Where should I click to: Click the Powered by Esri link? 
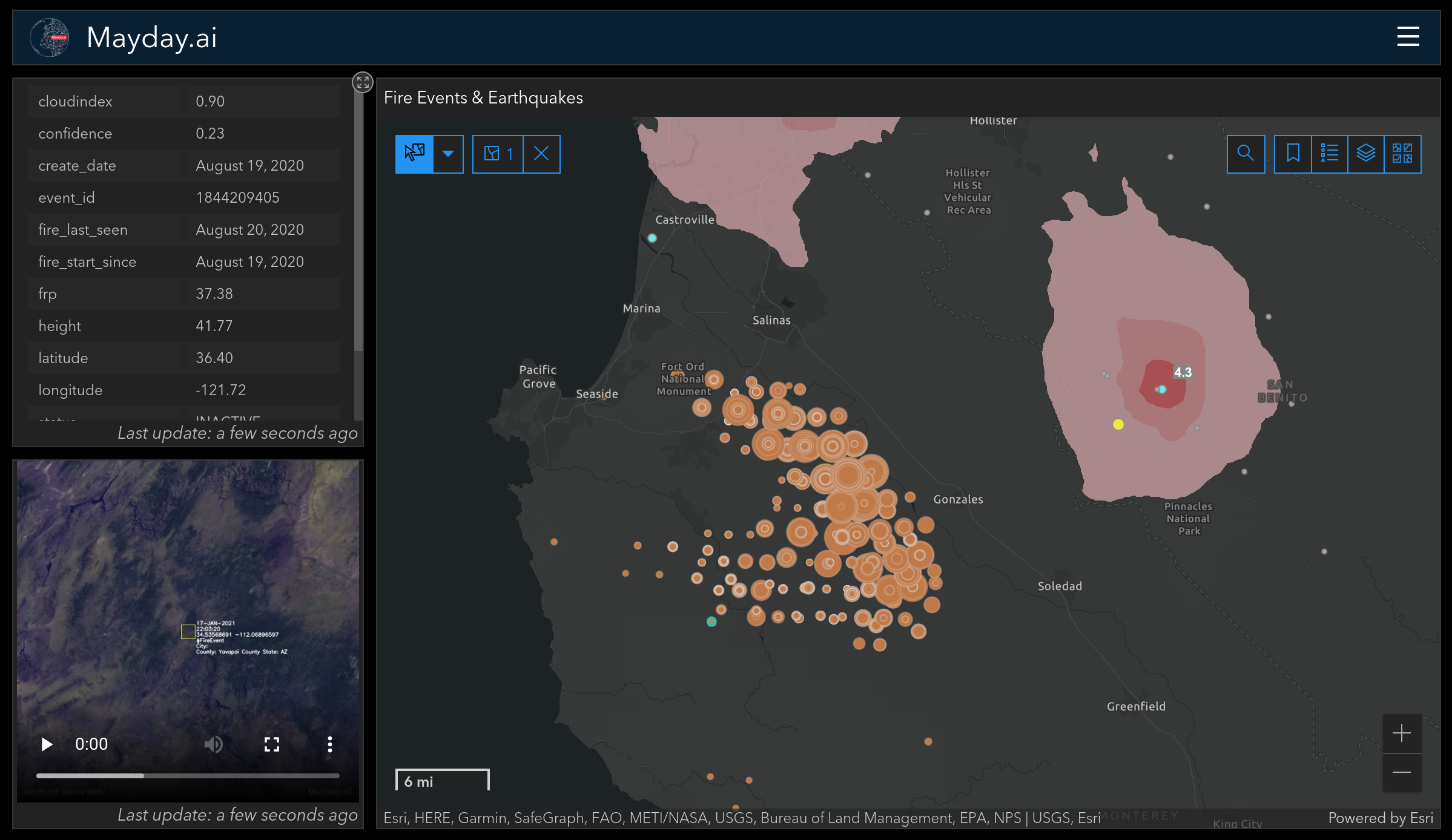click(1381, 818)
